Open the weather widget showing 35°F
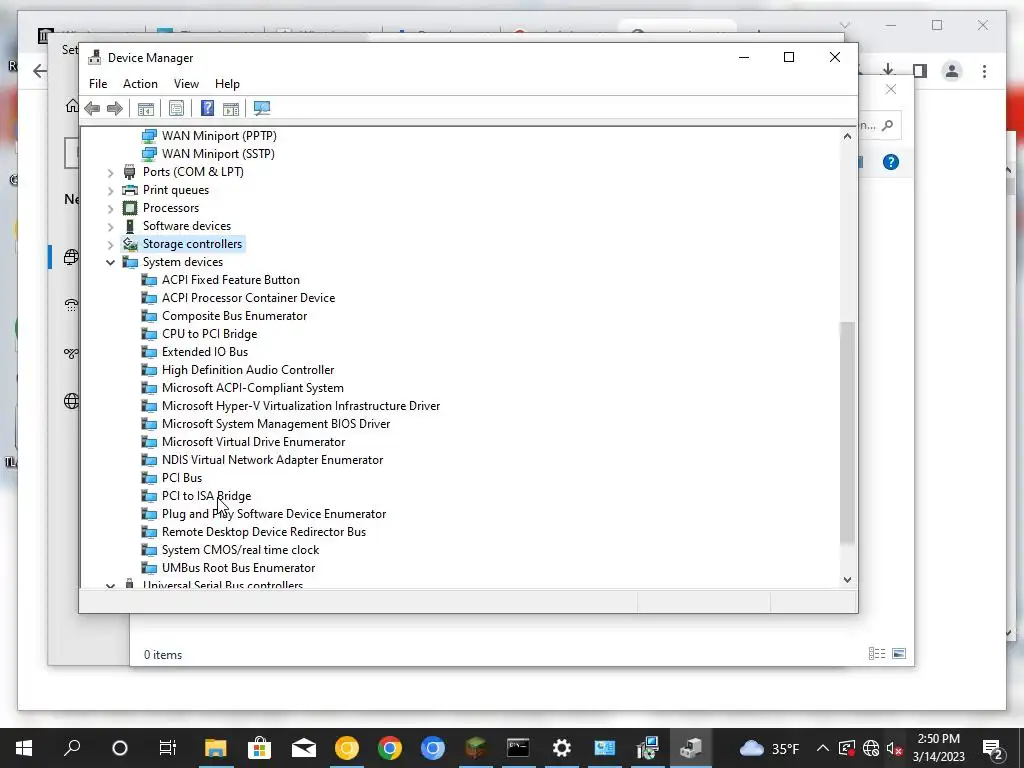The width and height of the screenshot is (1024, 768). pos(770,748)
